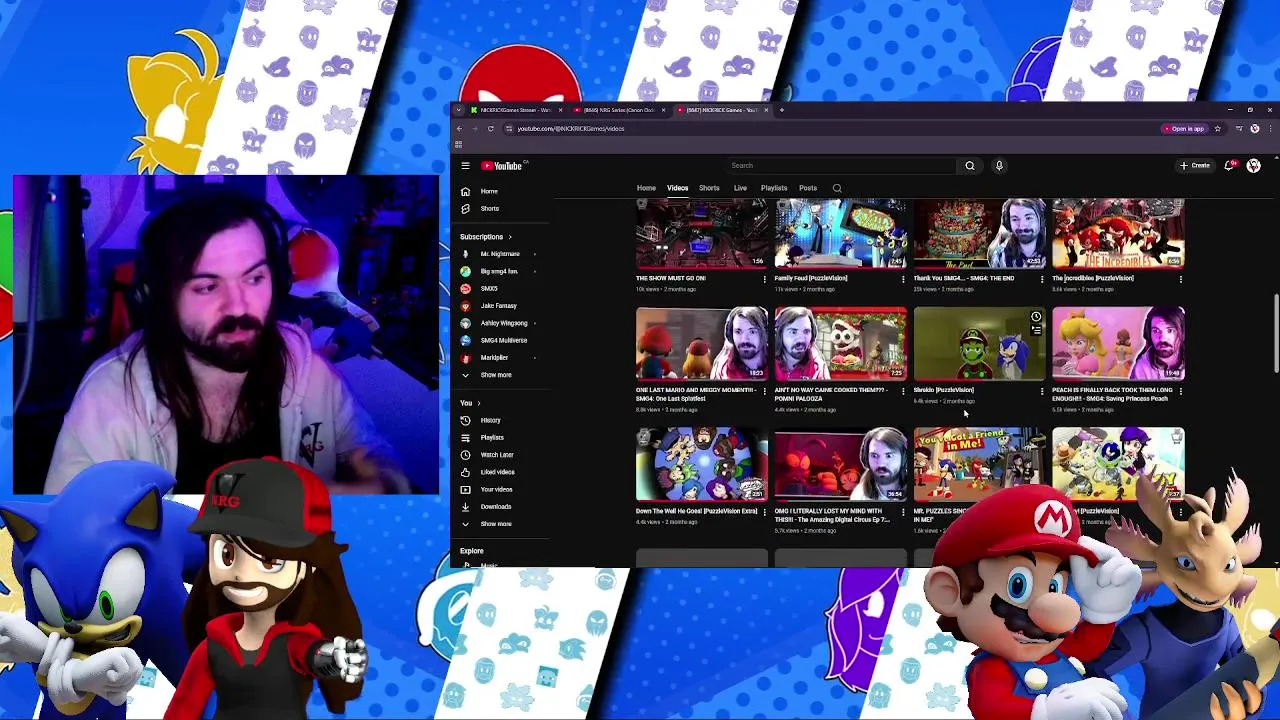Switch to channel Posts tab
Image resolution: width=1280 pixels, height=720 pixels.
pos(808,188)
